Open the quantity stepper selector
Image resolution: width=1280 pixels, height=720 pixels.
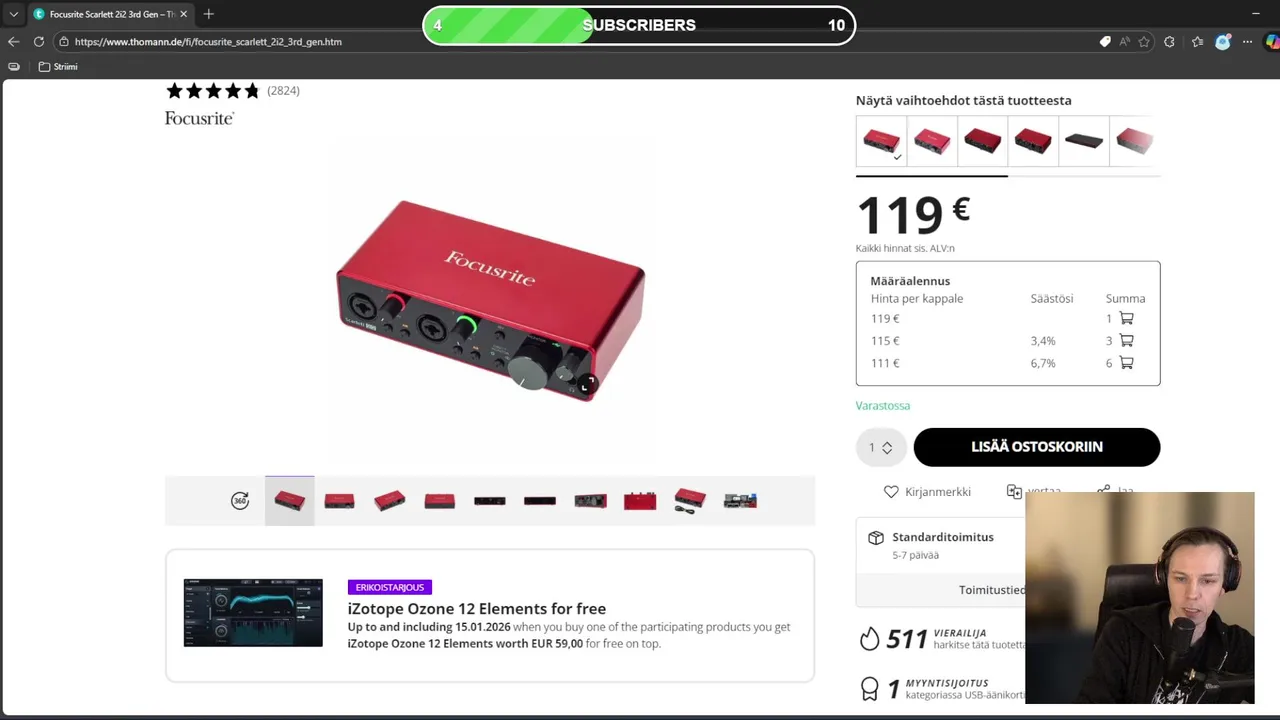(x=881, y=447)
